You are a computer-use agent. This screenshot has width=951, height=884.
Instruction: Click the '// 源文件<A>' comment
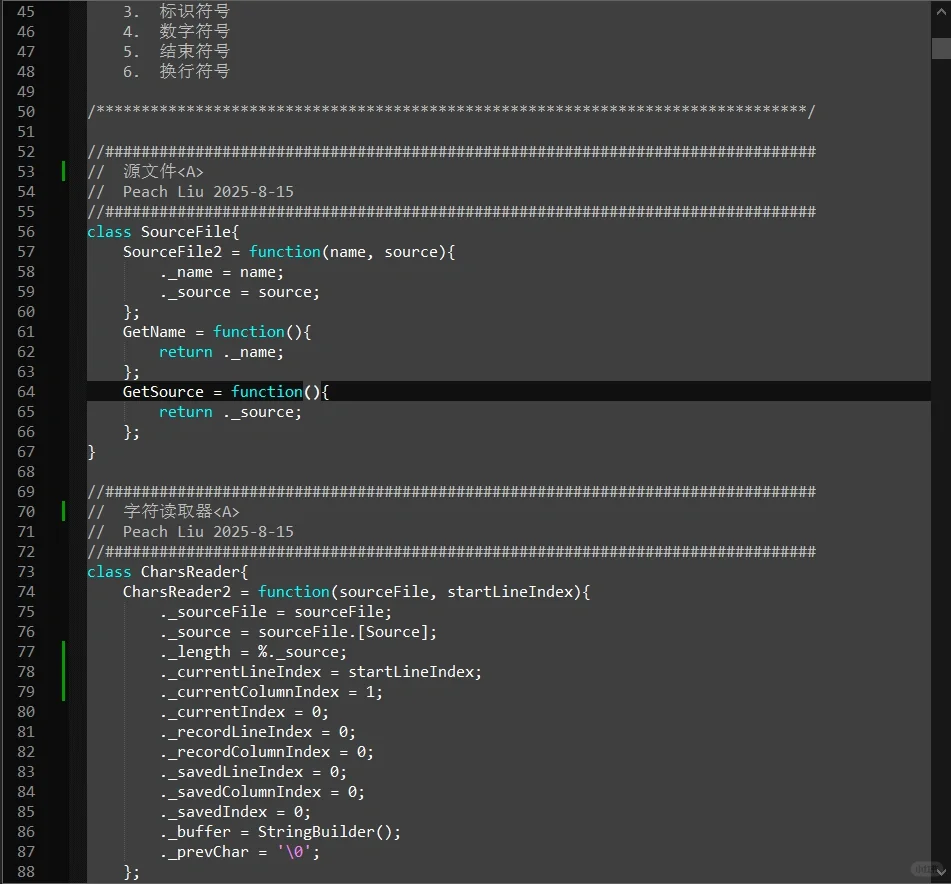pos(145,172)
